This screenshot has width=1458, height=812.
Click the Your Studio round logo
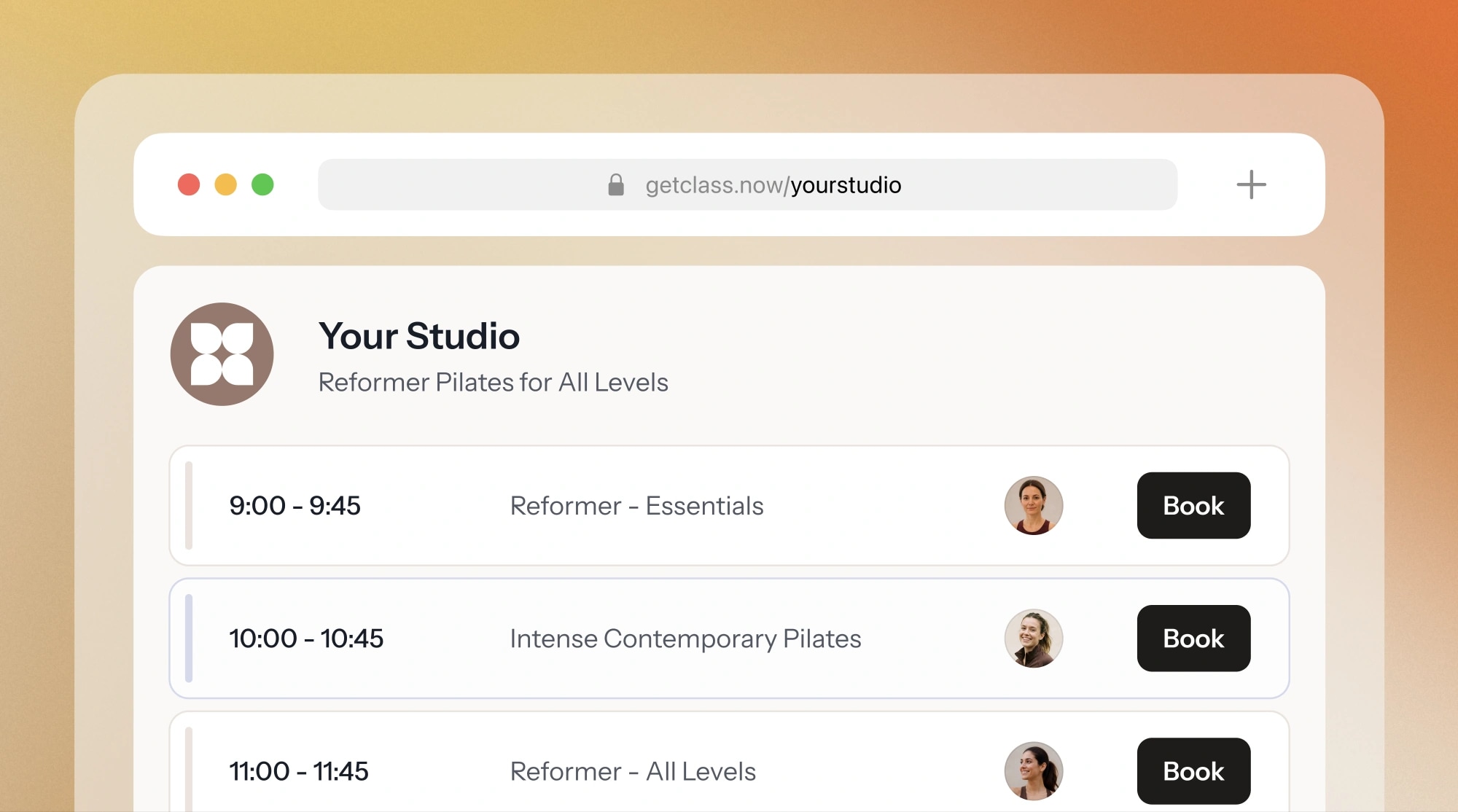click(x=222, y=354)
